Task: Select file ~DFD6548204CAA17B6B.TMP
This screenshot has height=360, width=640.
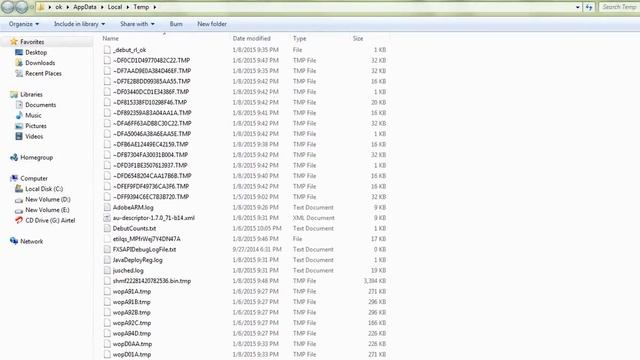Action: coord(152,176)
